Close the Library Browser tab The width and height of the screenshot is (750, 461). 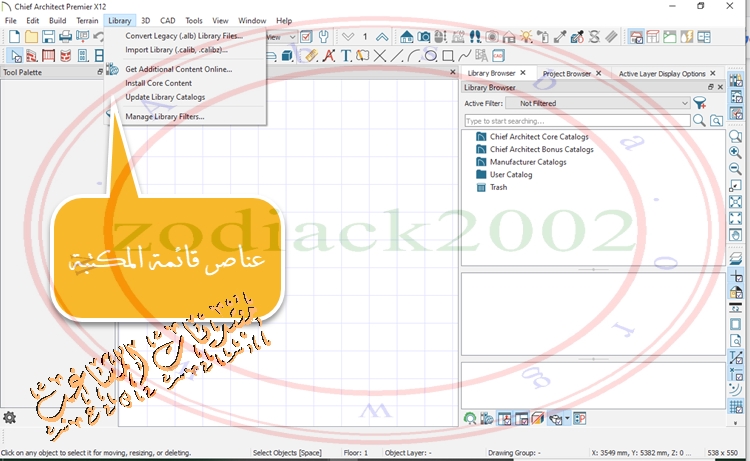(523, 73)
